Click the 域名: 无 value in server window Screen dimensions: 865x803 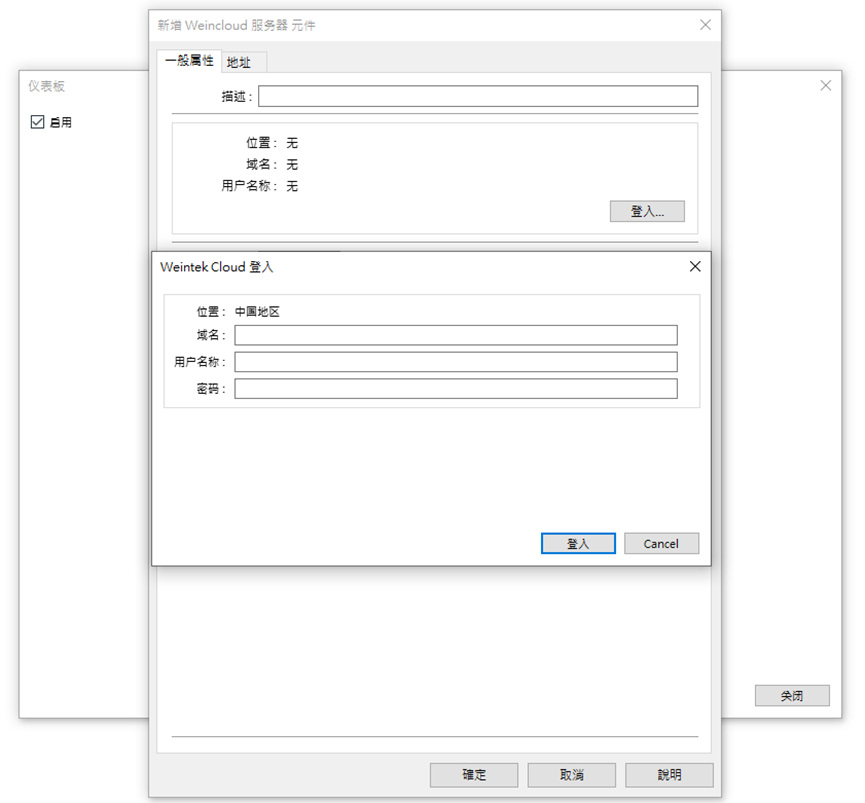click(292, 164)
